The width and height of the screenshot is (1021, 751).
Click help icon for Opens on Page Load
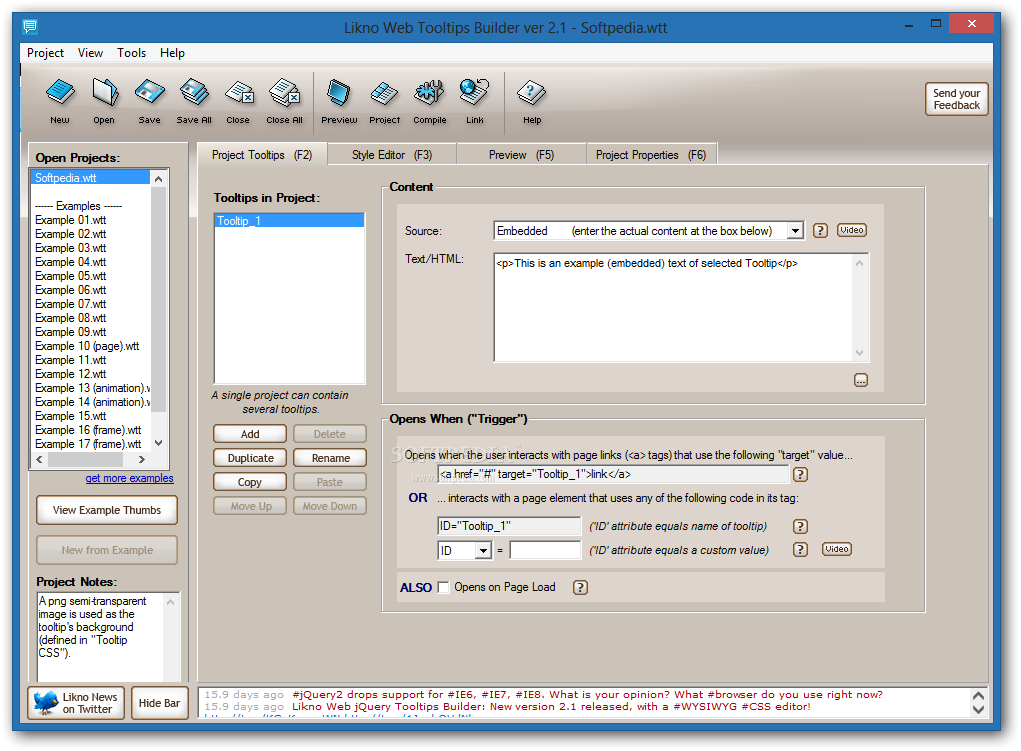(580, 588)
